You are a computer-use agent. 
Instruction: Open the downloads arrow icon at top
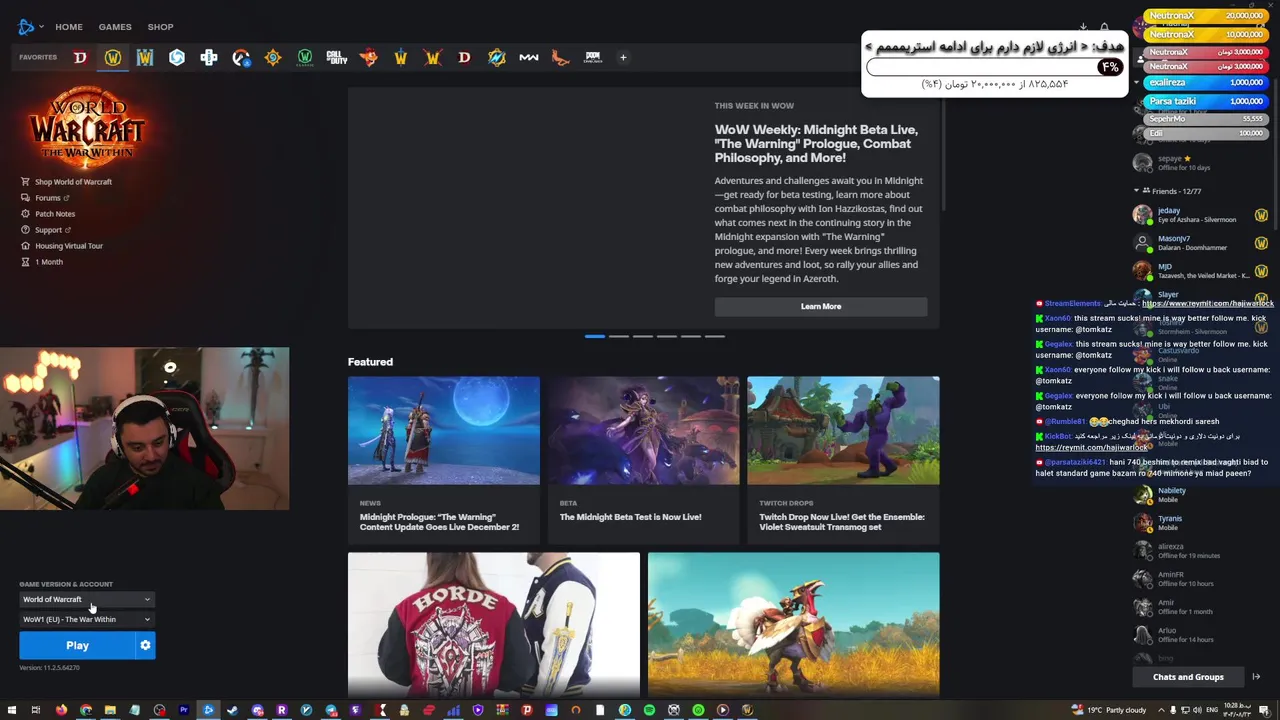pos(1083,27)
